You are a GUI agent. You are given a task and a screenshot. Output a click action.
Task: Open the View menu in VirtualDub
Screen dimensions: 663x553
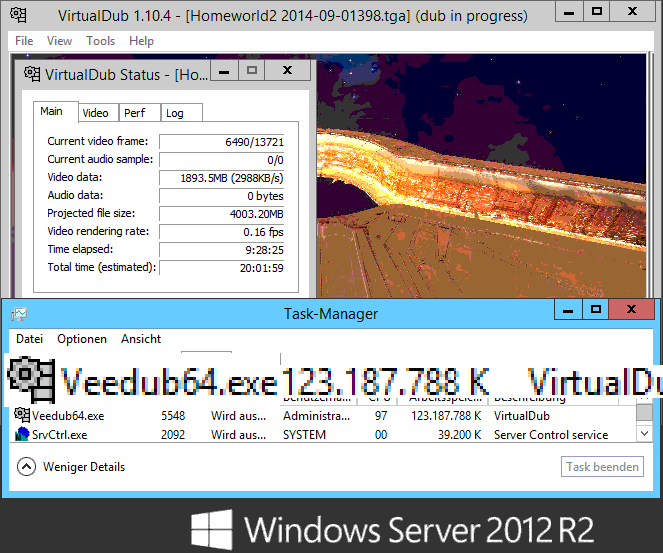point(60,41)
